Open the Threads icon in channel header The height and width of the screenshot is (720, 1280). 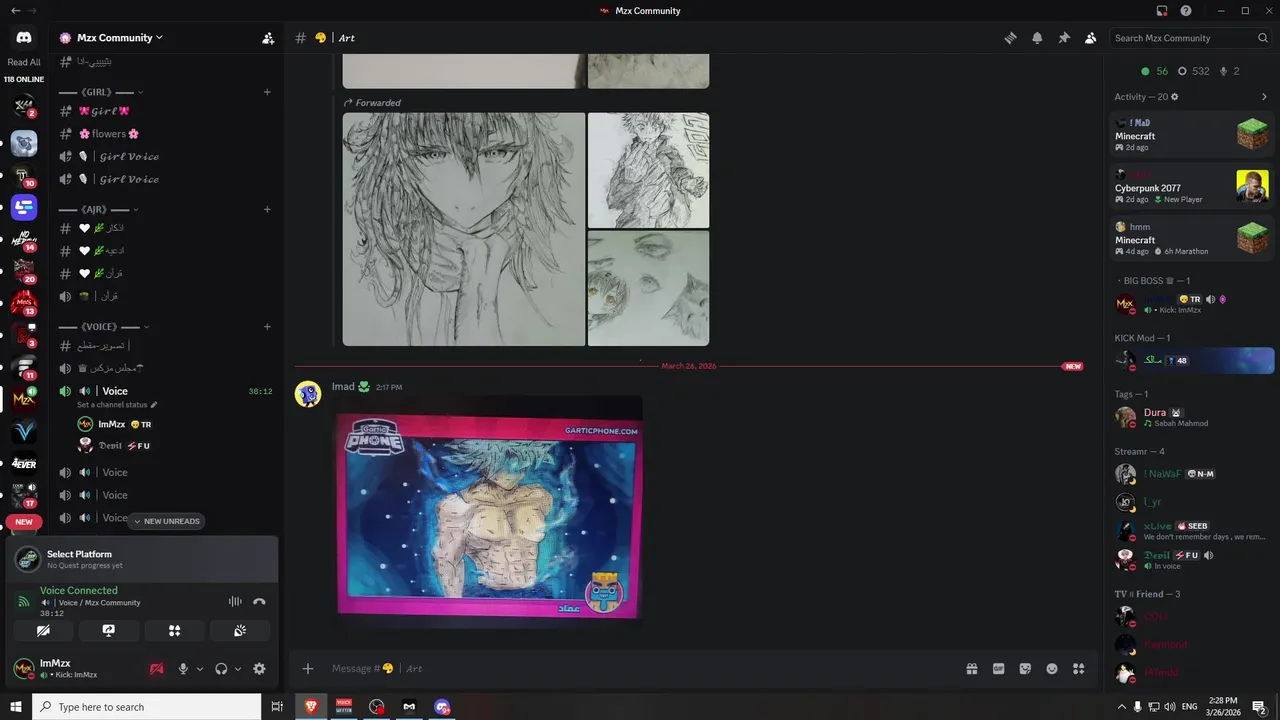point(1011,38)
